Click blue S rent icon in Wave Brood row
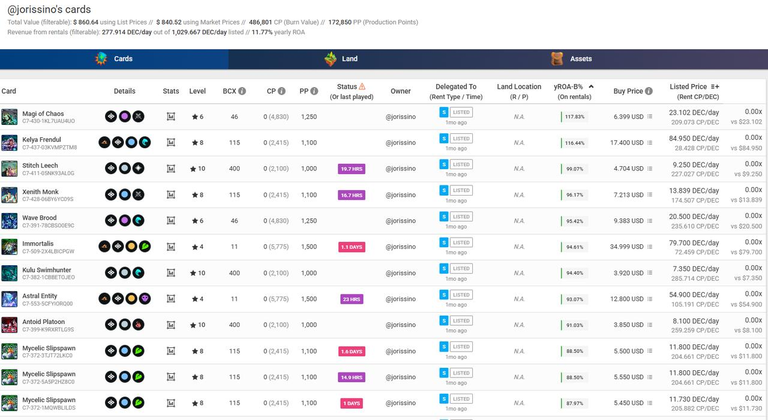768x420 pixels. tap(444, 217)
